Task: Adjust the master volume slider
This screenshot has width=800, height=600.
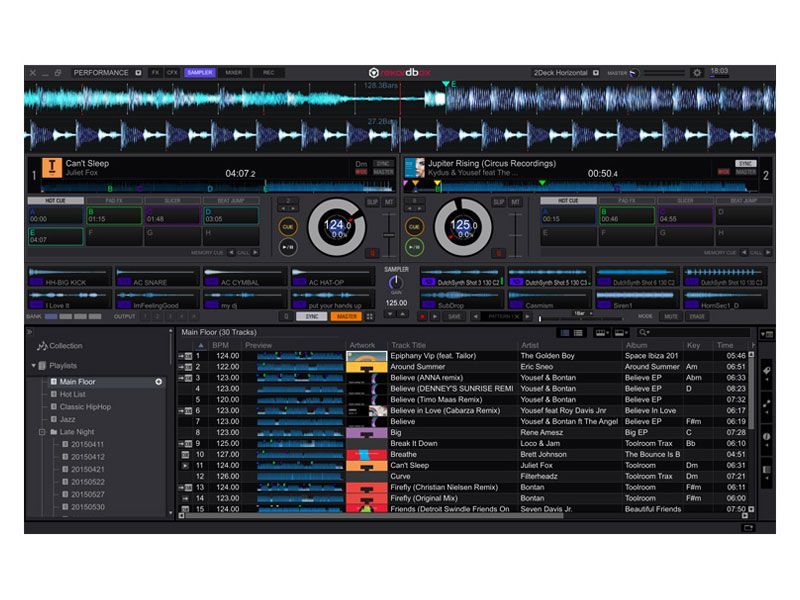Action: pyautogui.click(x=663, y=73)
